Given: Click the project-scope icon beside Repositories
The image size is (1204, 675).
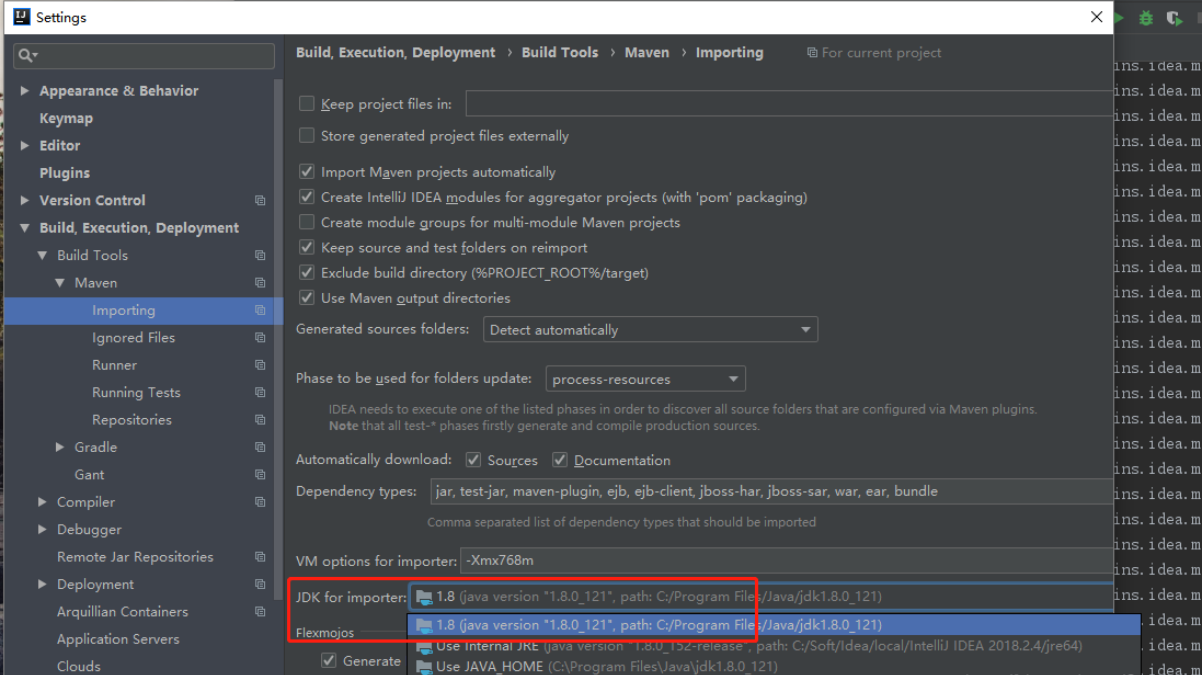Looking at the screenshot, I should click(x=260, y=420).
